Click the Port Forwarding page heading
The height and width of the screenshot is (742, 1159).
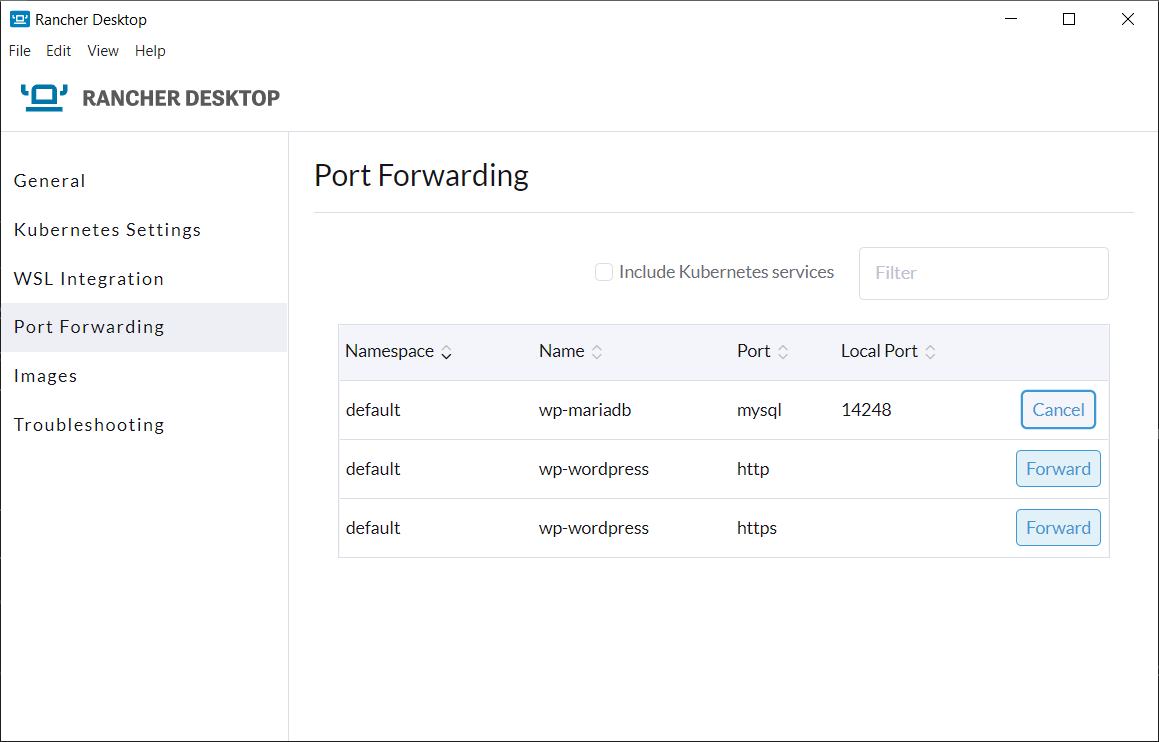tap(421, 176)
